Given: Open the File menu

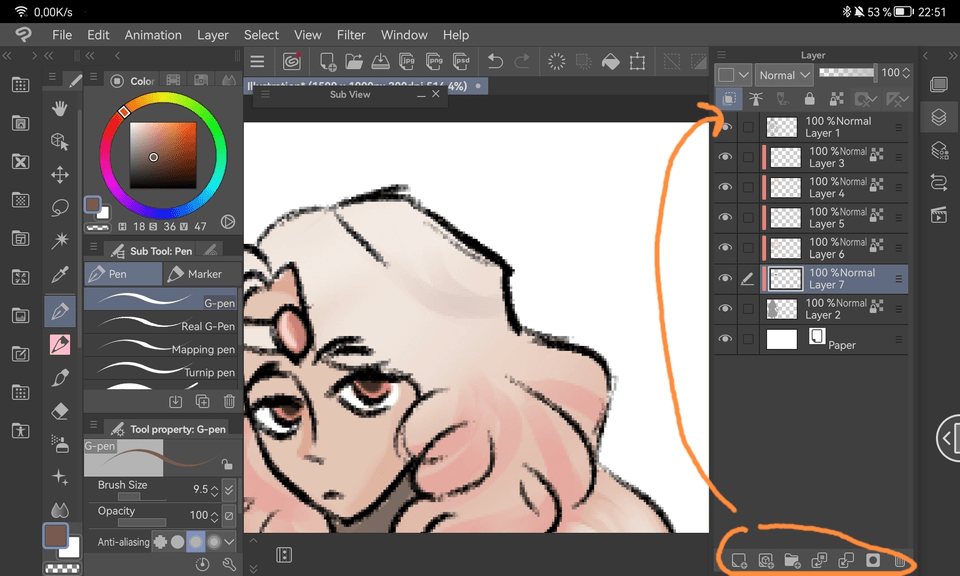Looking at the screenshot, I should 62,35.
